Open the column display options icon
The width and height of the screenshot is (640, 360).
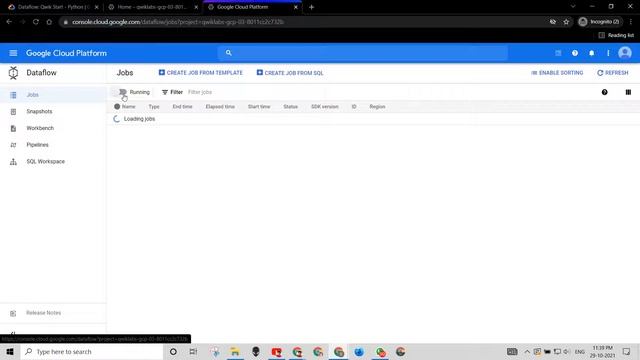point(628,92)
